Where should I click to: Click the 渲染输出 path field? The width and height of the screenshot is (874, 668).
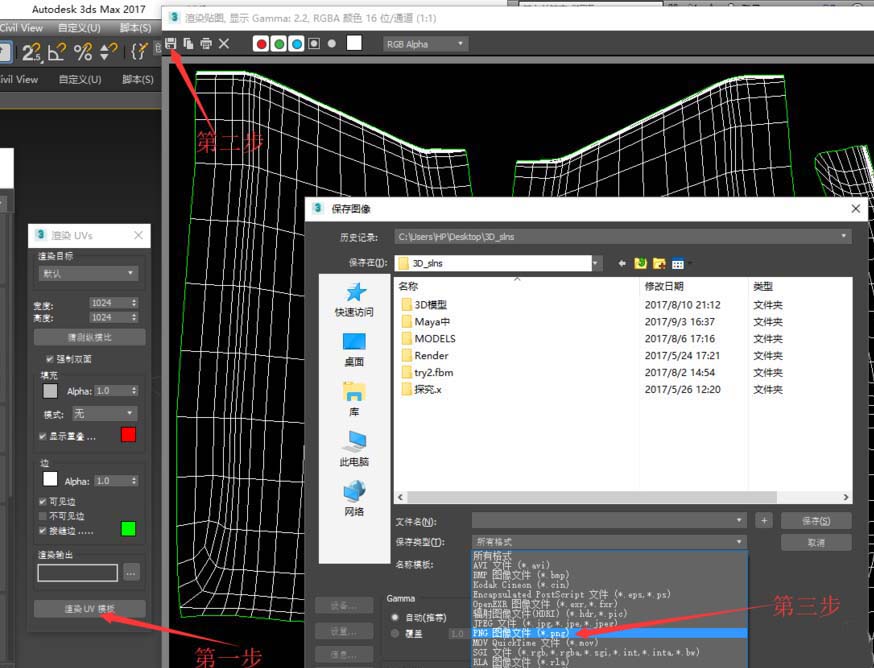point(77,573)
